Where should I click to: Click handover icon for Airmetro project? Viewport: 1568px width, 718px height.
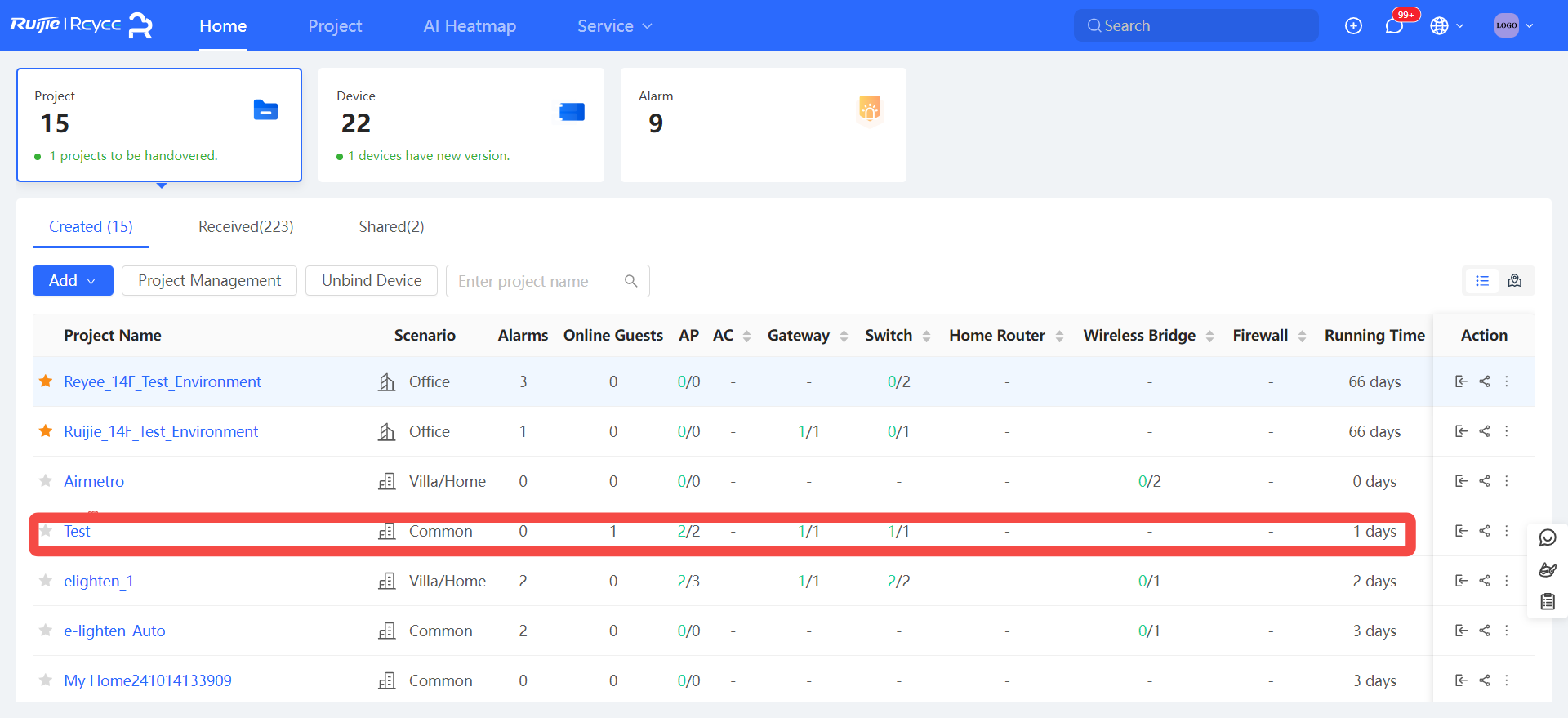click(1461, 481)
